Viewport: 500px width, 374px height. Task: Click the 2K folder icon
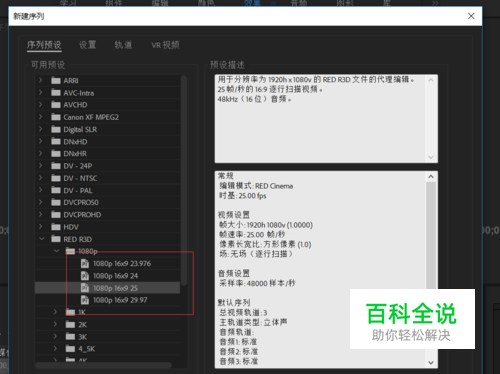tap(70, 325)
